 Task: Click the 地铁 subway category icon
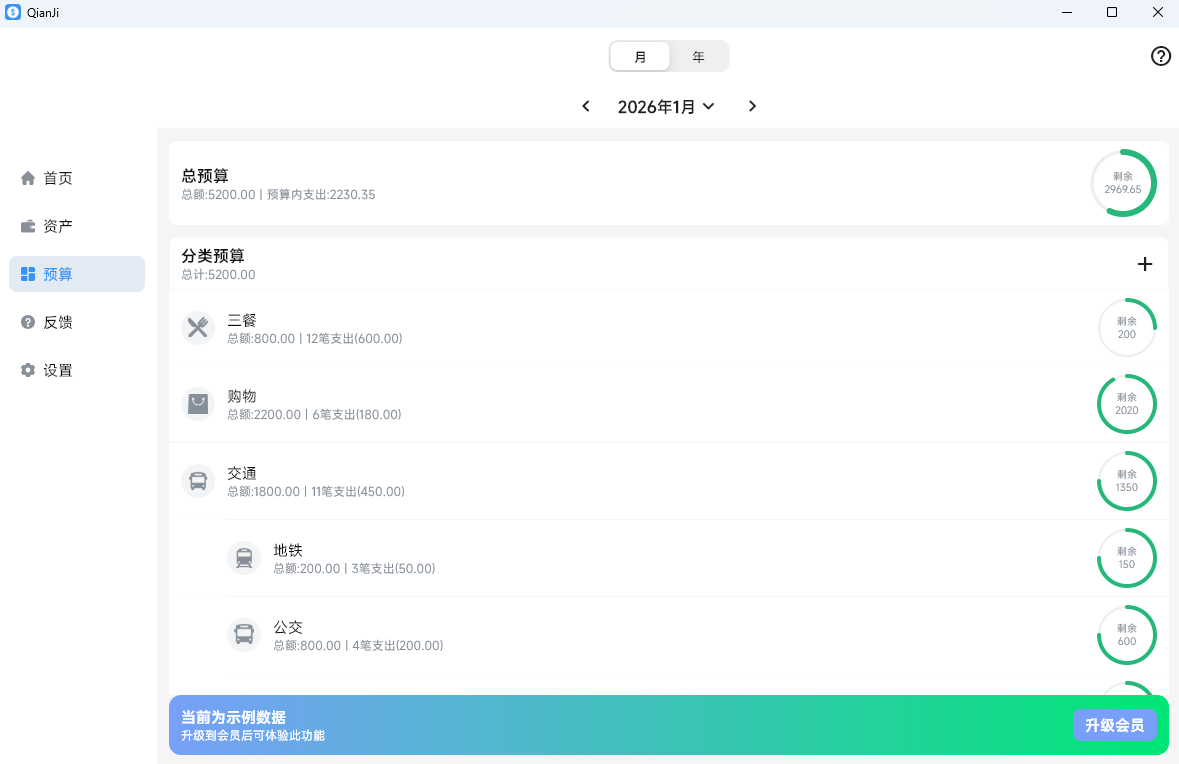pos(244,557)
